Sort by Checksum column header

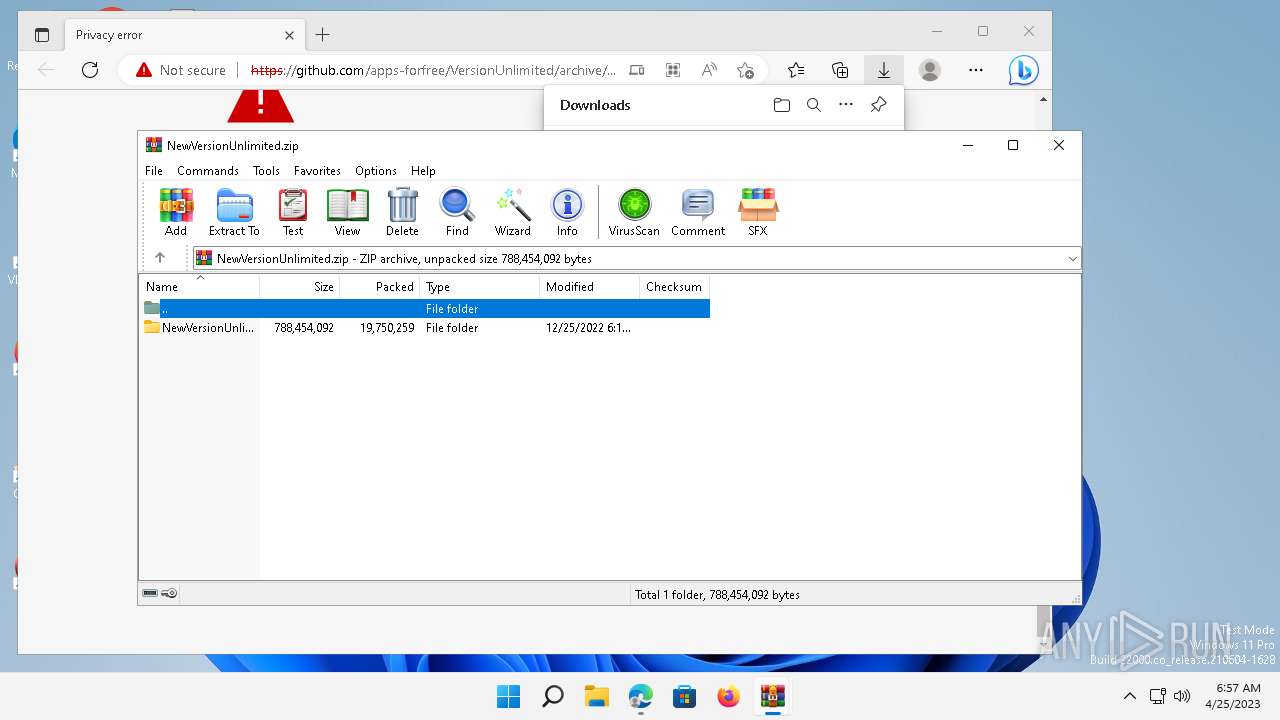[675, 286]
